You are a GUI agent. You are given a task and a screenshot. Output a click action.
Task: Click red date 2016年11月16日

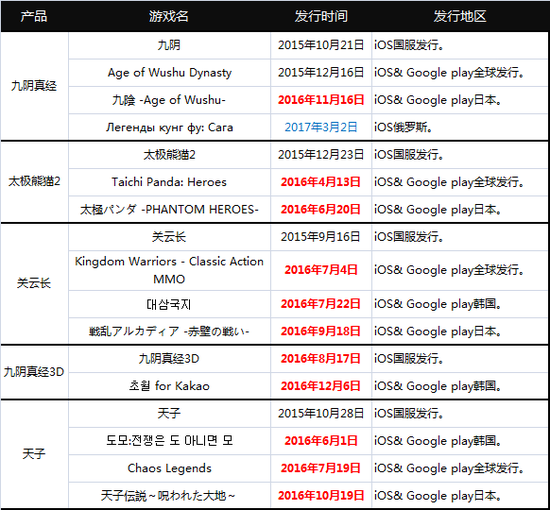(x=321, y=100)
